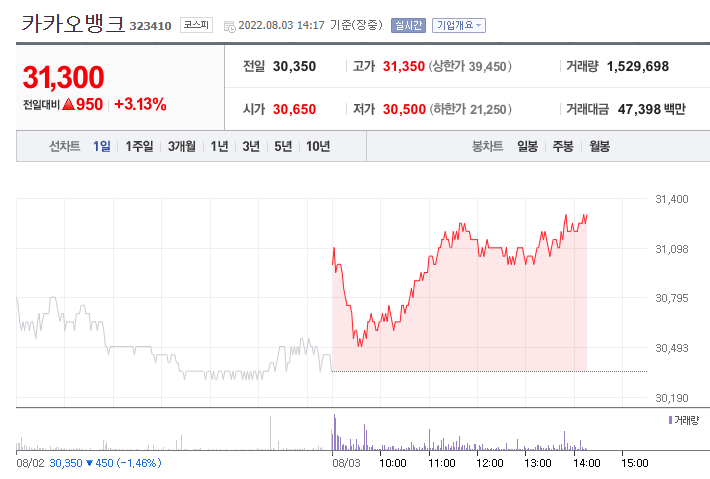Click the 코스피 market badge

pos(197,25)
